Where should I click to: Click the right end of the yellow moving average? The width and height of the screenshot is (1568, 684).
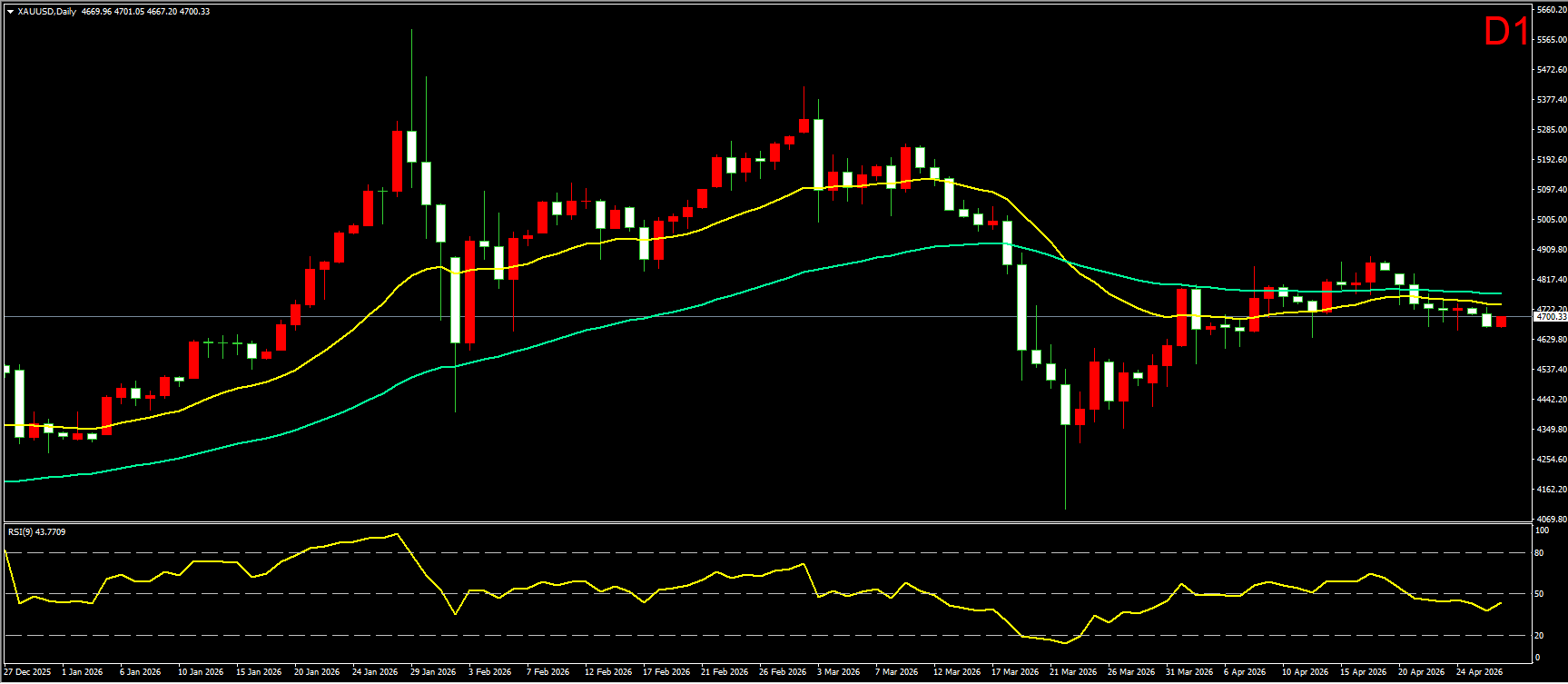pos(1501,304)
